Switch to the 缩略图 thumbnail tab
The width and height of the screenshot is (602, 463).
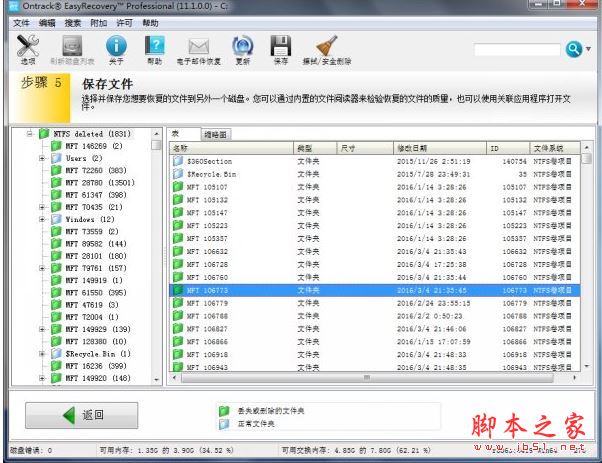(x=215, y=134)
